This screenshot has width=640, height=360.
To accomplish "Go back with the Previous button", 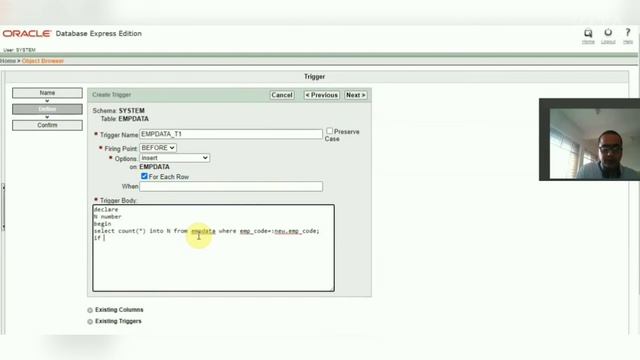I will (322, 95).
